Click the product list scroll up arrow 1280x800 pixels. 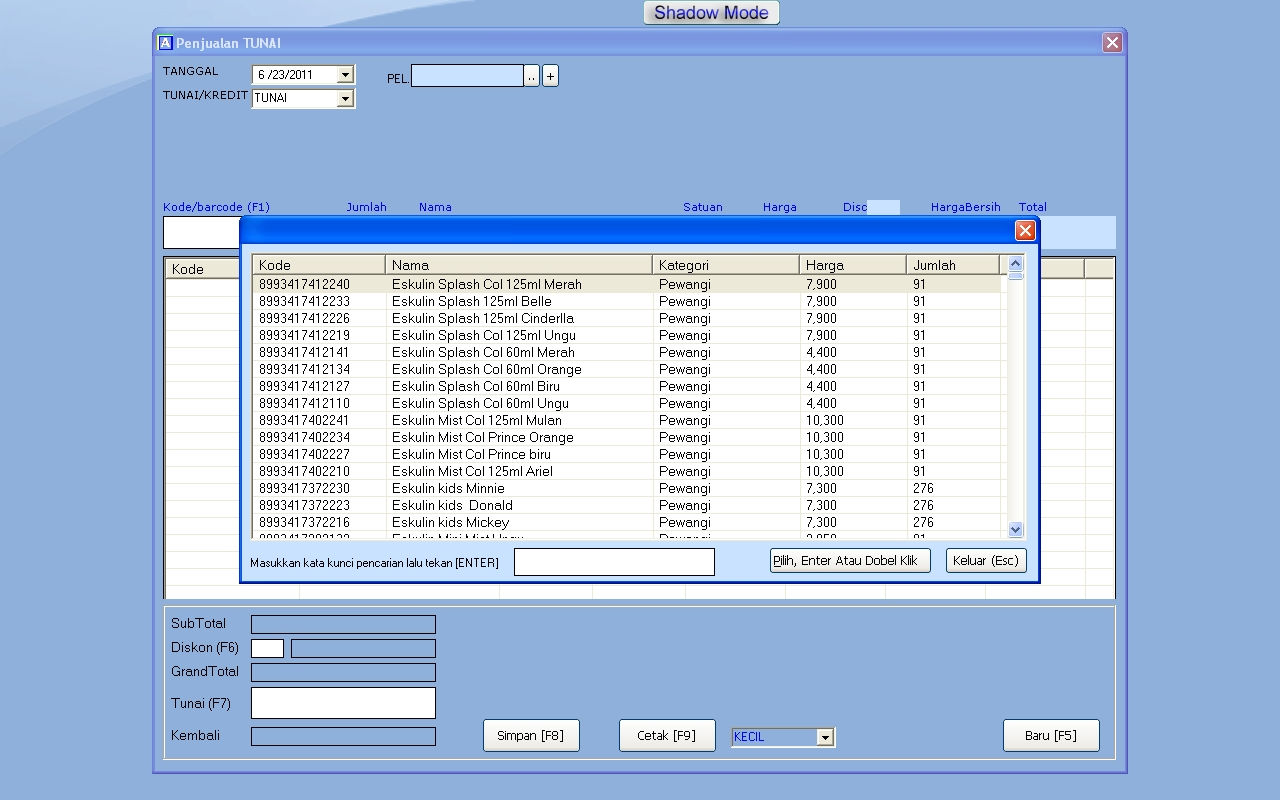pyautogui.click(x=1016, y=264)
